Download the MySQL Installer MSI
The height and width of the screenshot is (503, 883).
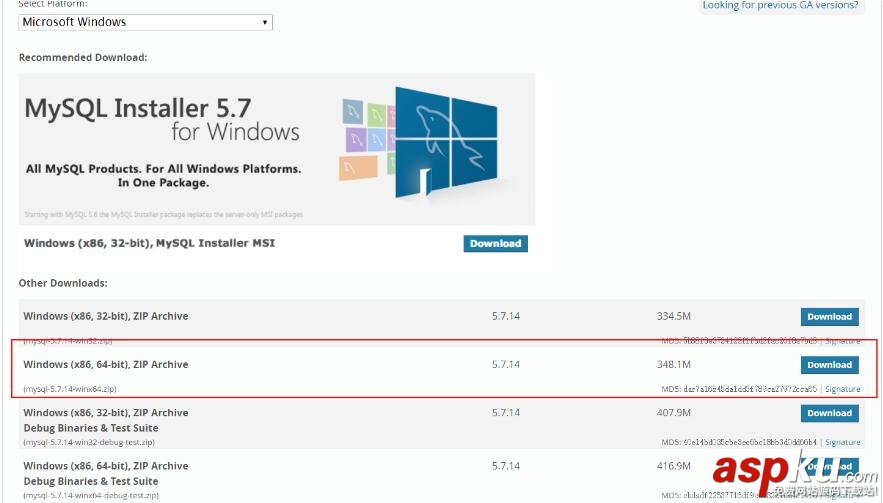(x=496, y=243)
